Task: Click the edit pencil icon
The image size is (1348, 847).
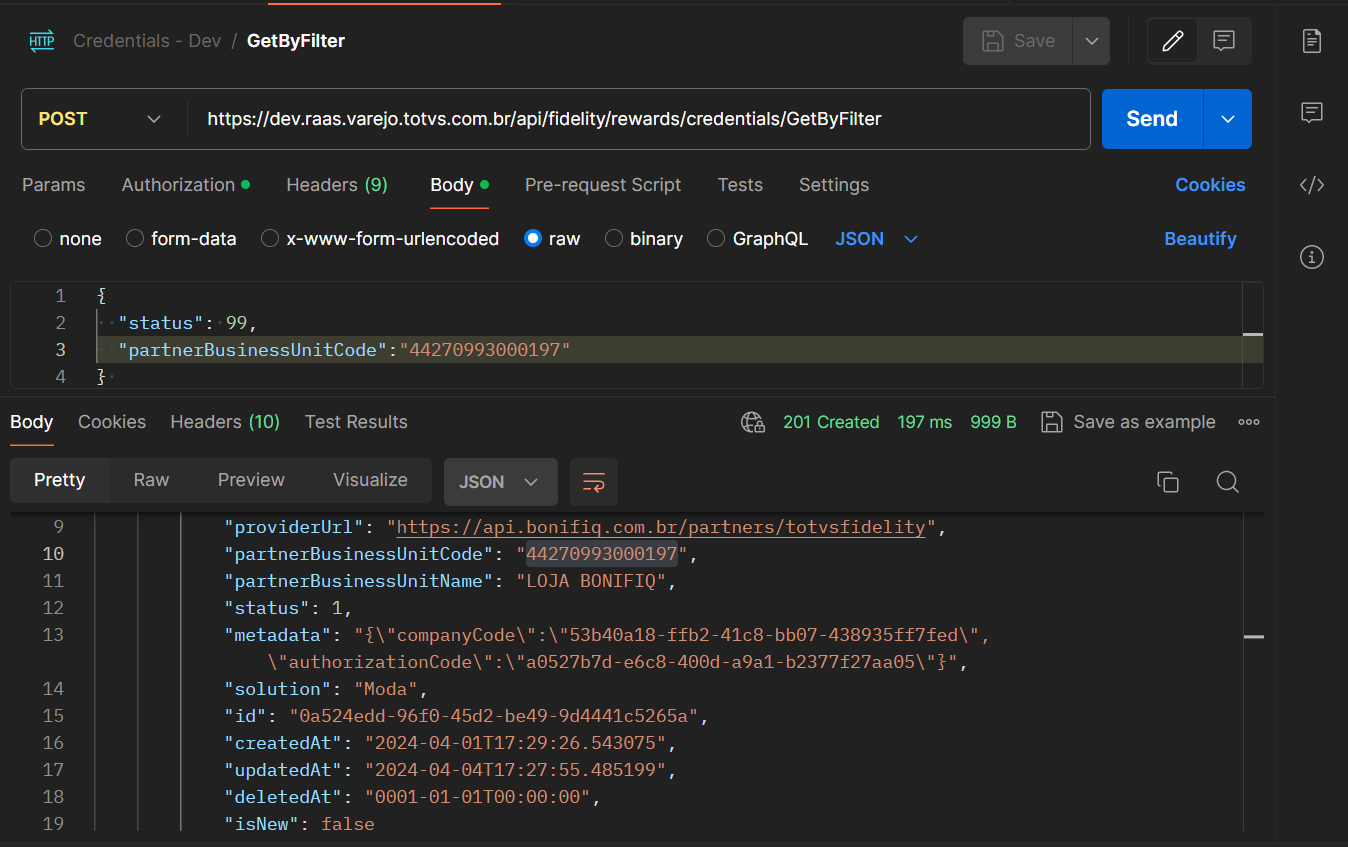Action: click(x=1172, y=41)
